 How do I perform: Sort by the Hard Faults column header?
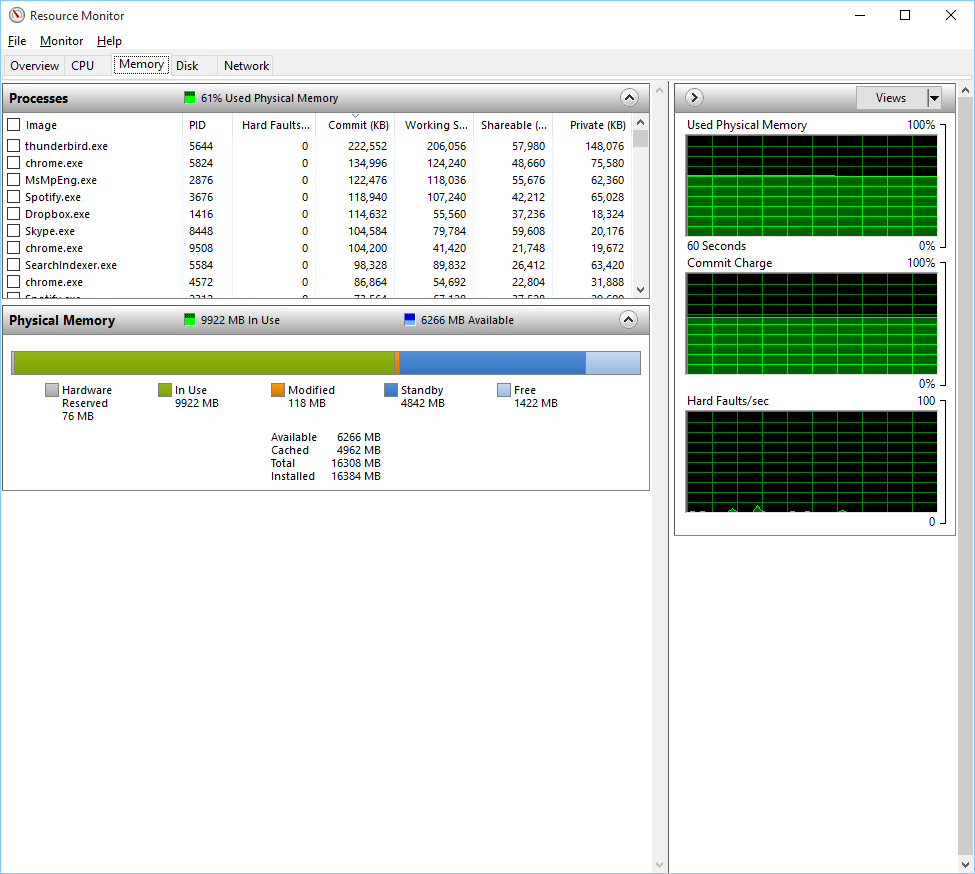point(275,125)
